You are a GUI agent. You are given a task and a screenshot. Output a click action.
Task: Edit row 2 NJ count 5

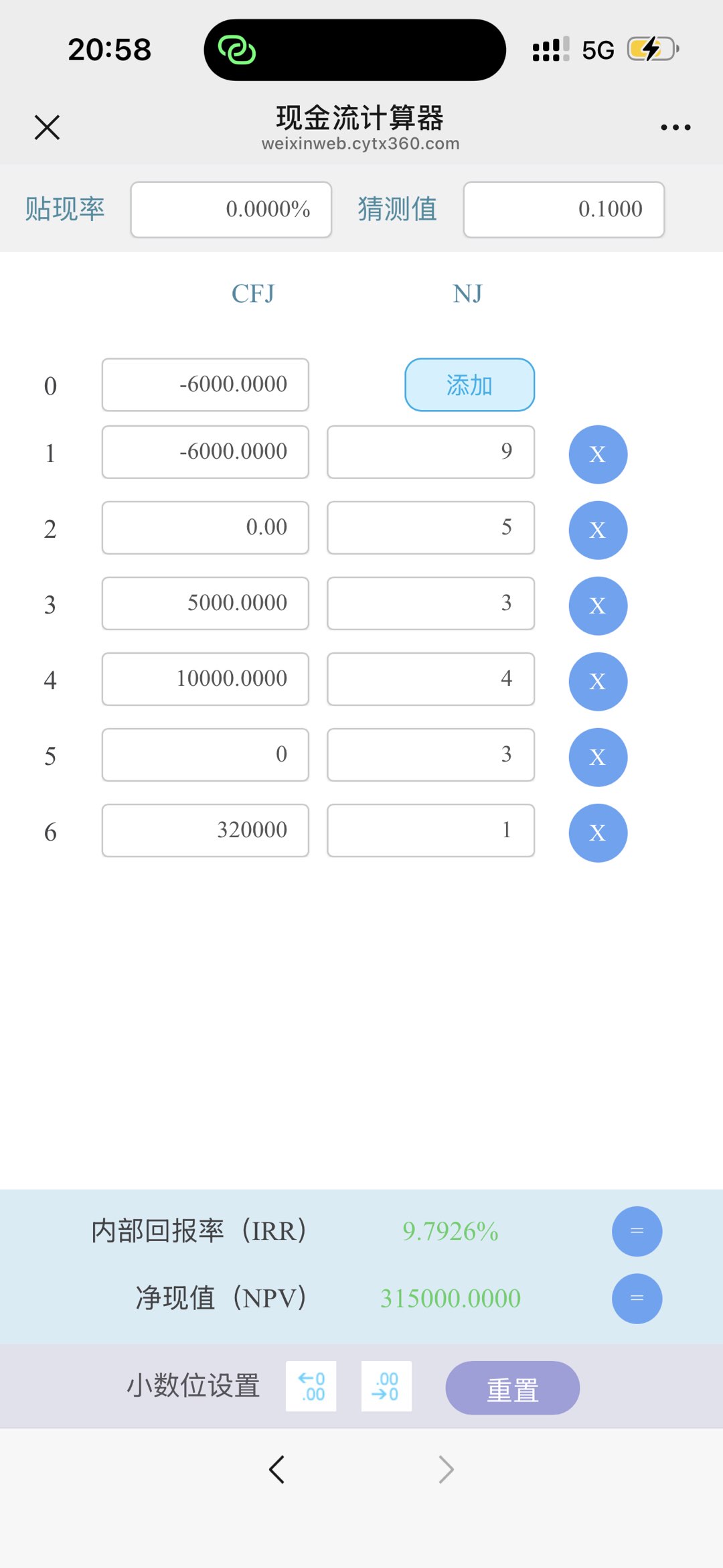430,527
